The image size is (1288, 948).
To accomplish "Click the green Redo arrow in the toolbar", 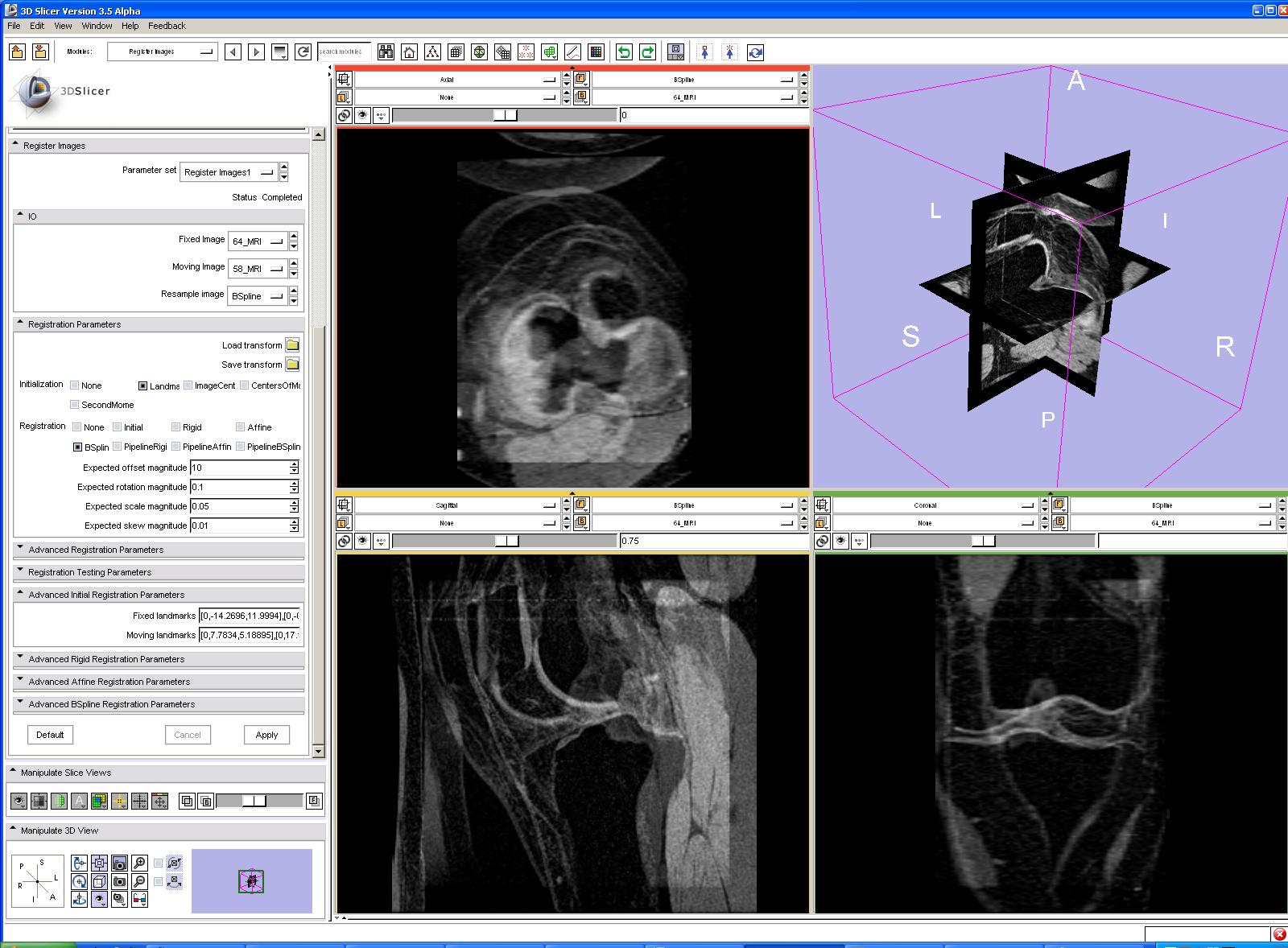I will 647,52.
